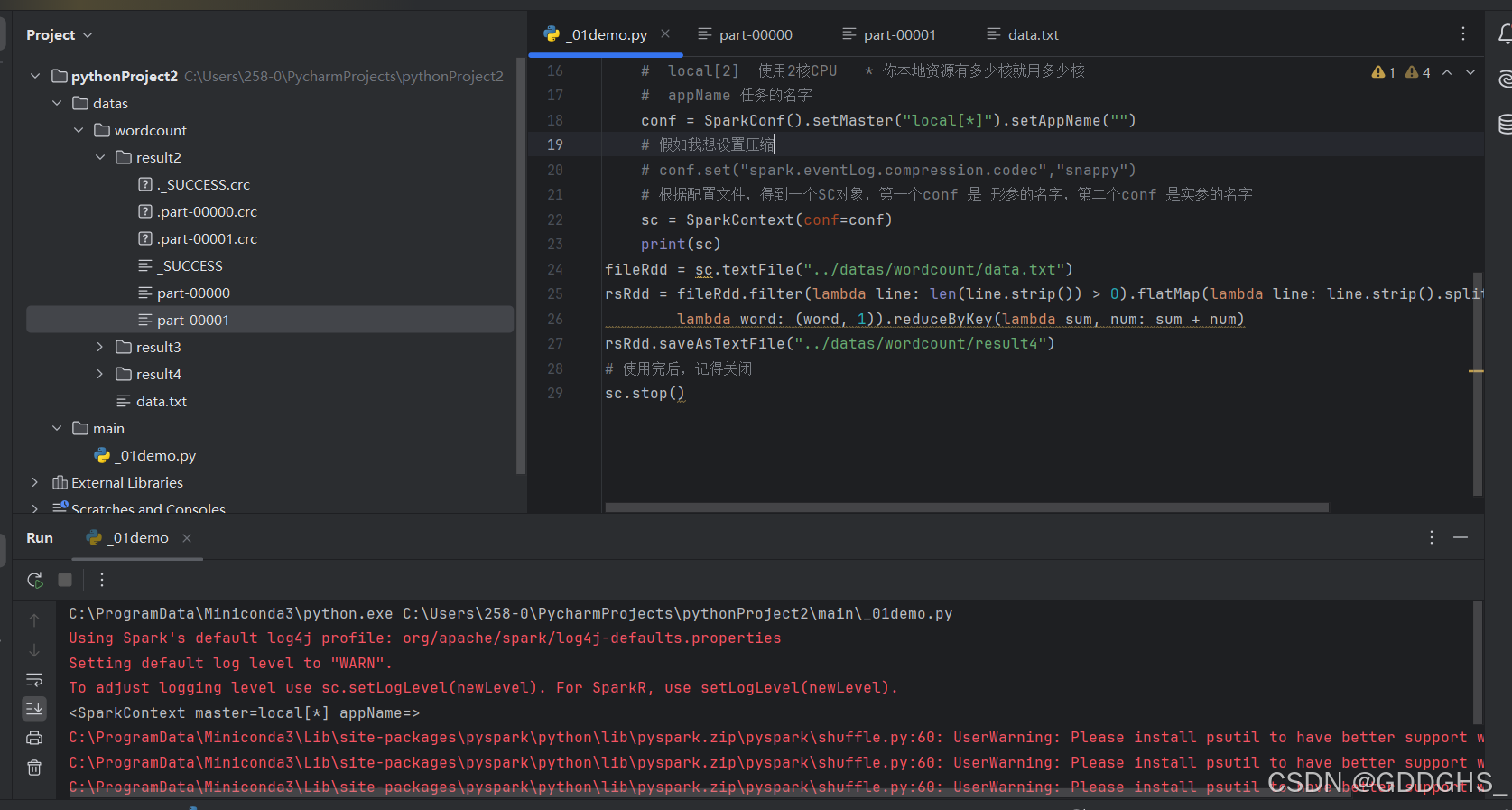Viewport: 1512px width, 810px height.
Task: Collapse the datas folder
Action: pyautogui.click(x=57, y=103)
